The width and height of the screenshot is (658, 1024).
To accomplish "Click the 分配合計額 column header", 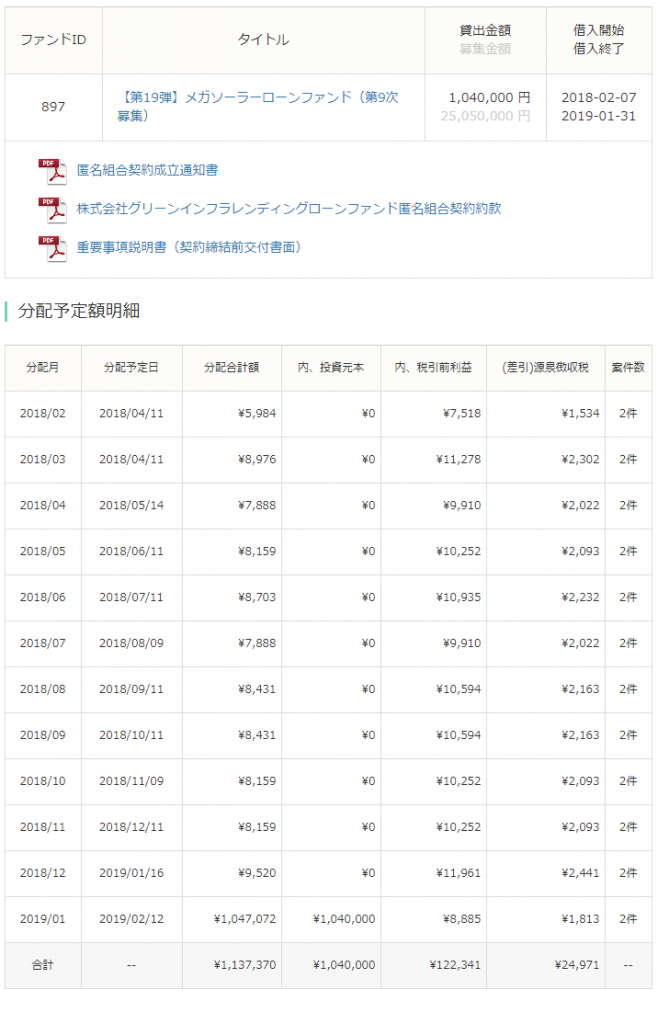I will 231,368.
